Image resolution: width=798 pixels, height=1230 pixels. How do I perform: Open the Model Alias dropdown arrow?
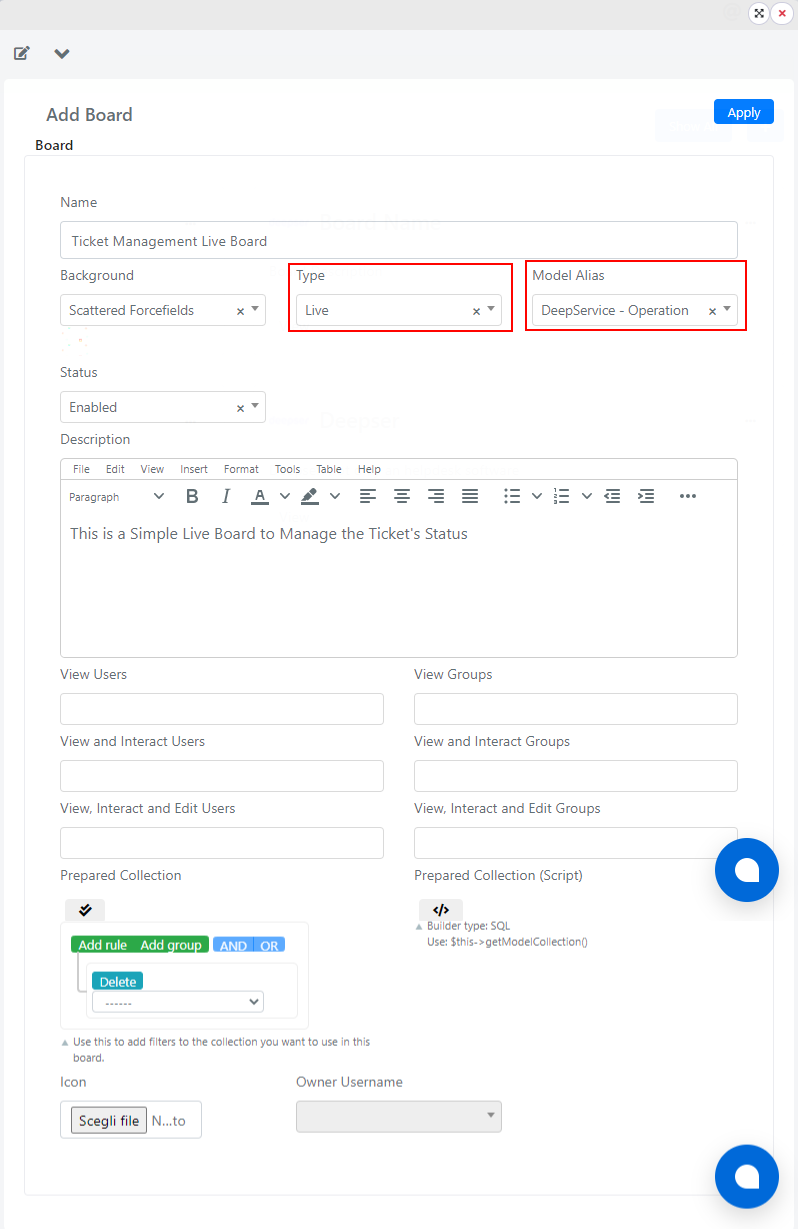(727, 309)
